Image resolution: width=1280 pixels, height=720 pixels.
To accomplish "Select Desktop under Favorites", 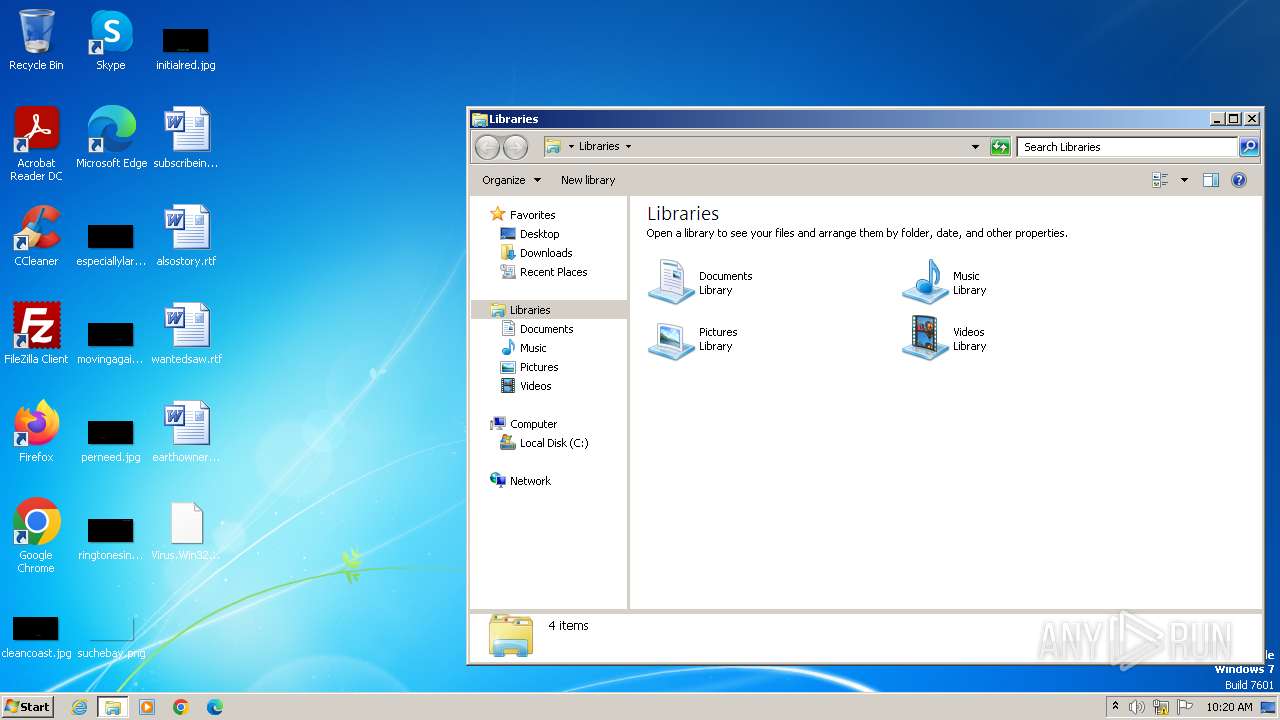I will 539,234.
